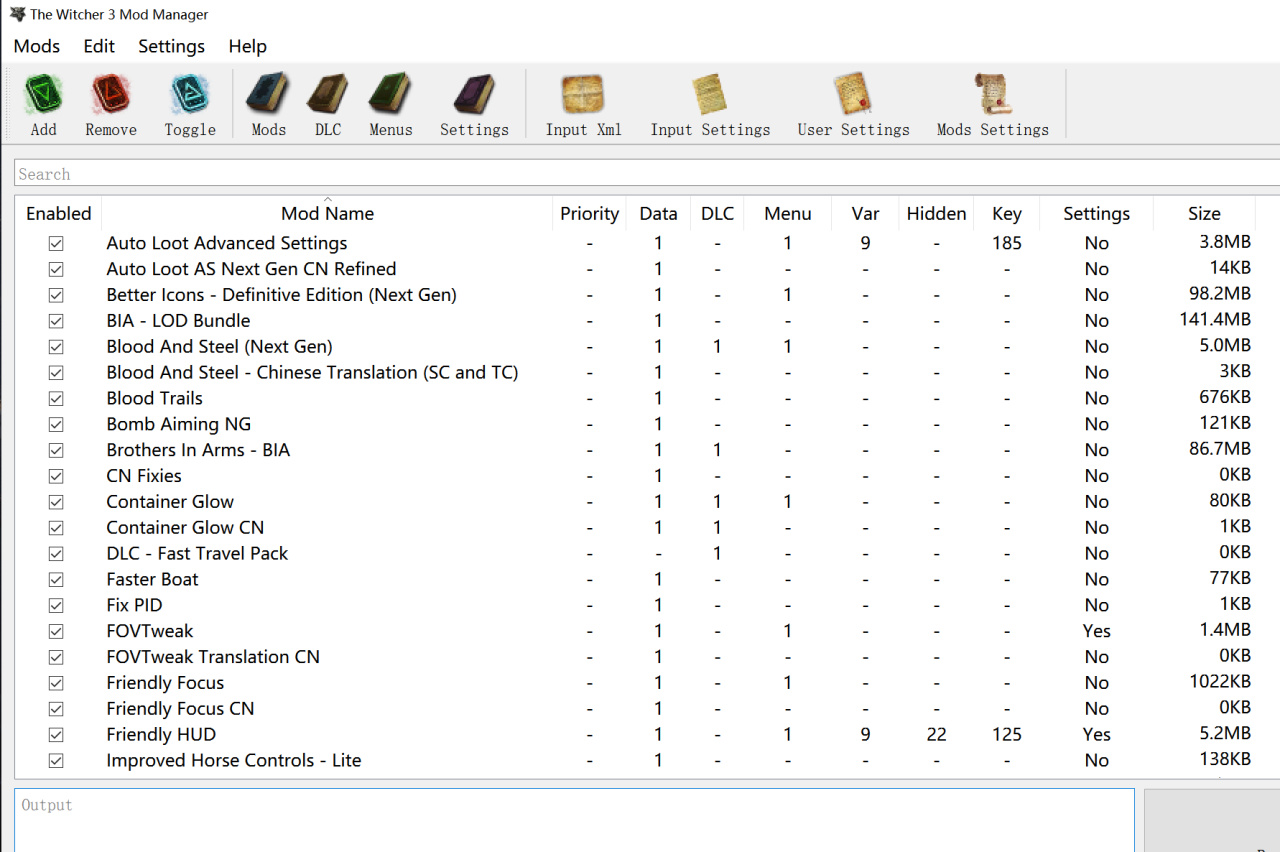
Task: Open the Mods Settings scroll icon
Action: coord(993,95)
